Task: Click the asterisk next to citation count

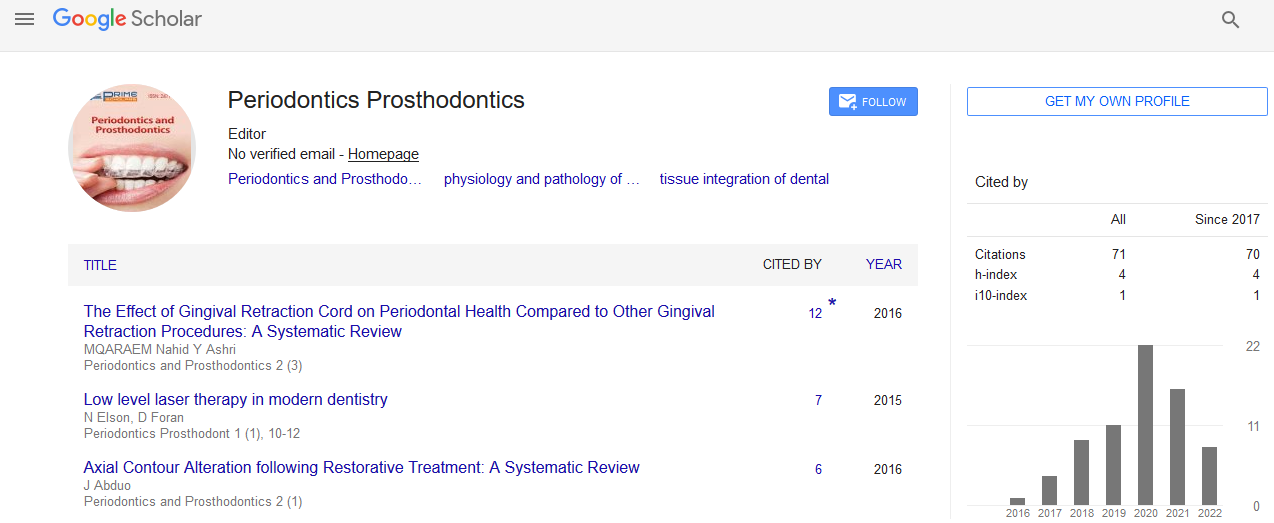Action: [832, 304]
